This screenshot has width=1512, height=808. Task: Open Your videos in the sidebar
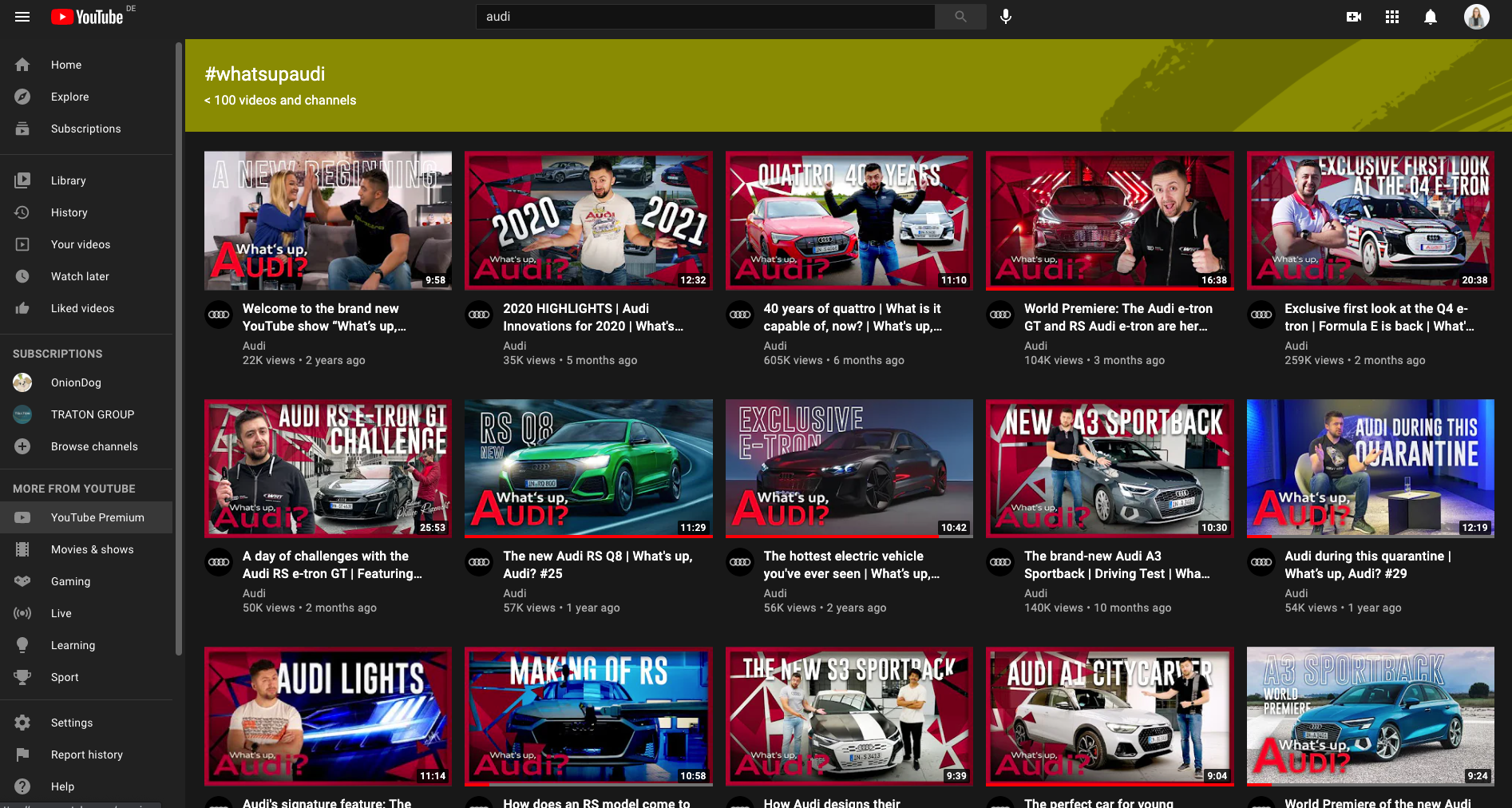(86, 244)
